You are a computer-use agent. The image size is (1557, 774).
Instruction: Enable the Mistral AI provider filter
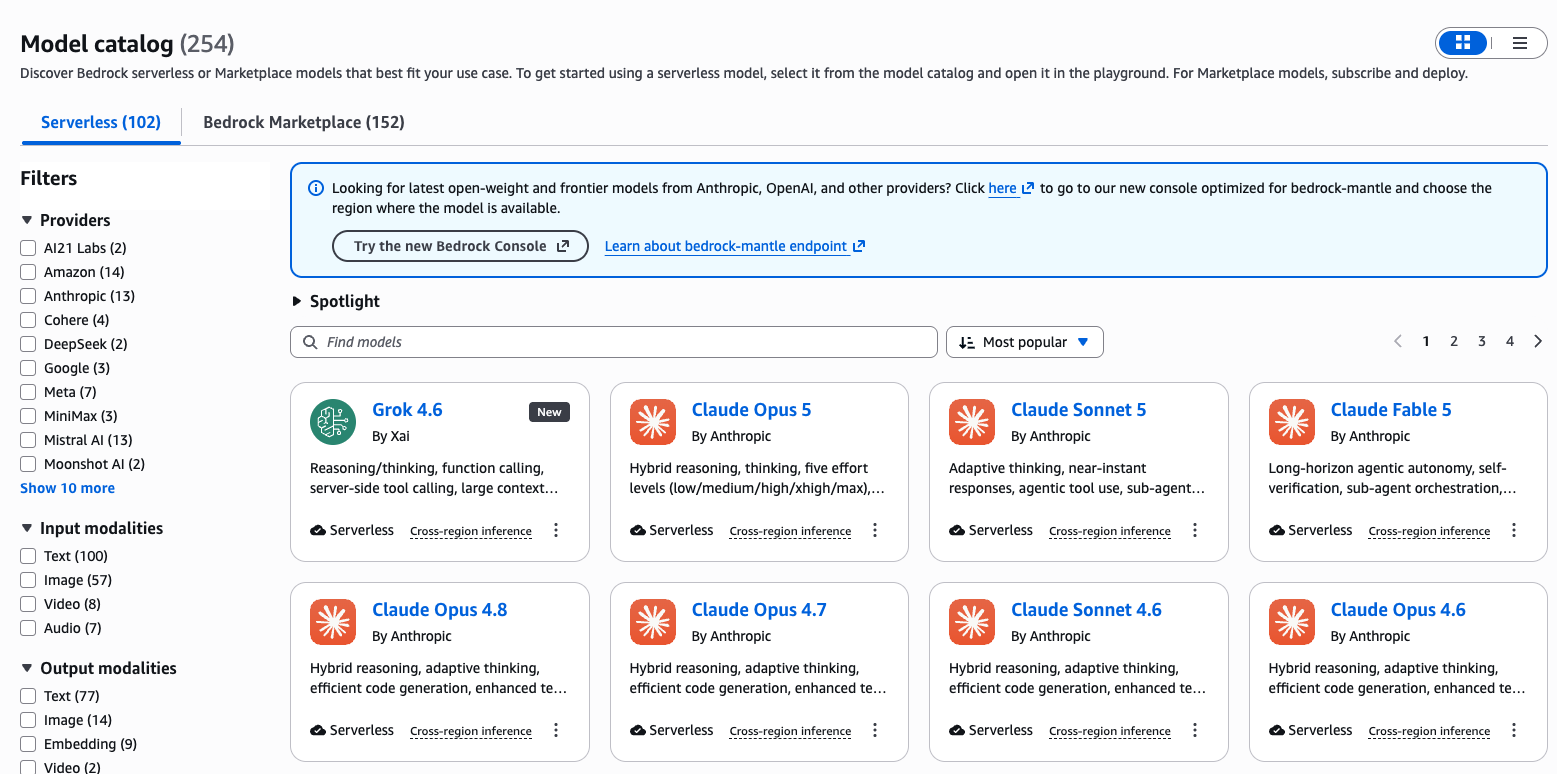[28, 440]
